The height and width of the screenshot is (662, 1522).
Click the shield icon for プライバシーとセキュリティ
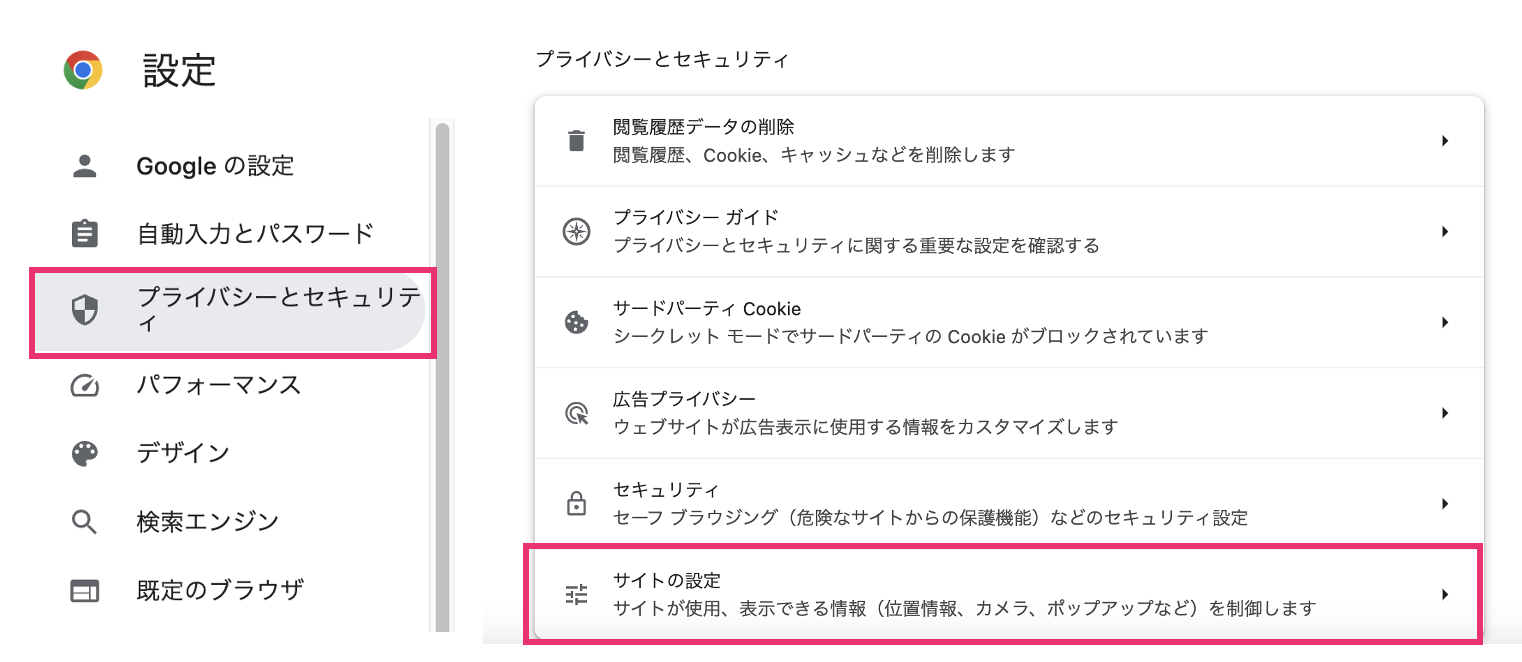point(85,311)
